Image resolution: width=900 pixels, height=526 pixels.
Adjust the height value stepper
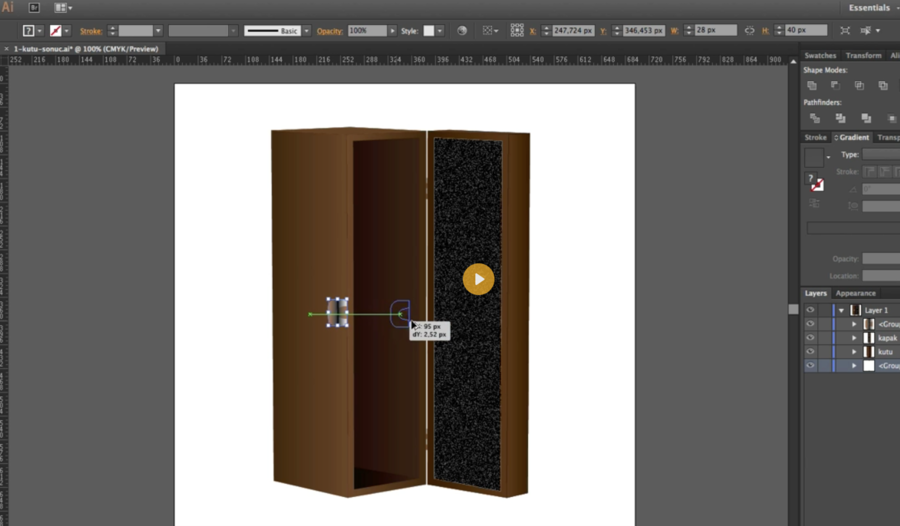tap(779, 30)
